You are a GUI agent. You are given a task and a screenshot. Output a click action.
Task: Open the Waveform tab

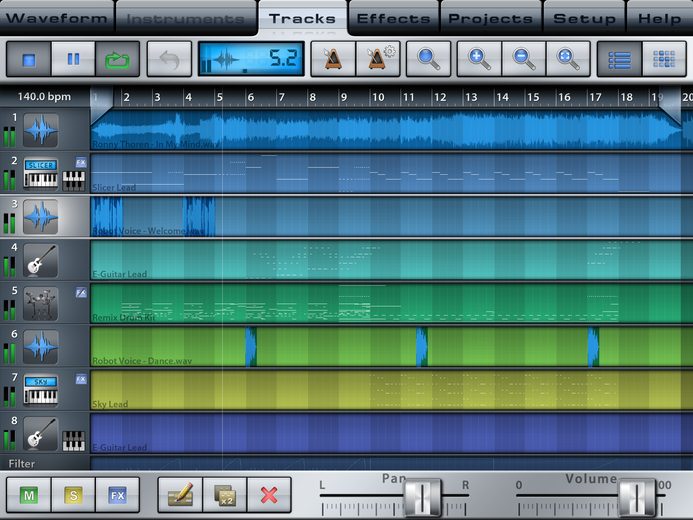[57, 18]
